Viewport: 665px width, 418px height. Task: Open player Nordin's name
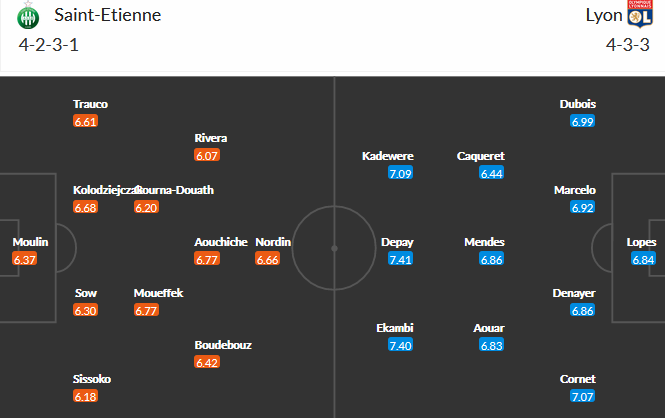pyautogui.click(x=273, y=242)
